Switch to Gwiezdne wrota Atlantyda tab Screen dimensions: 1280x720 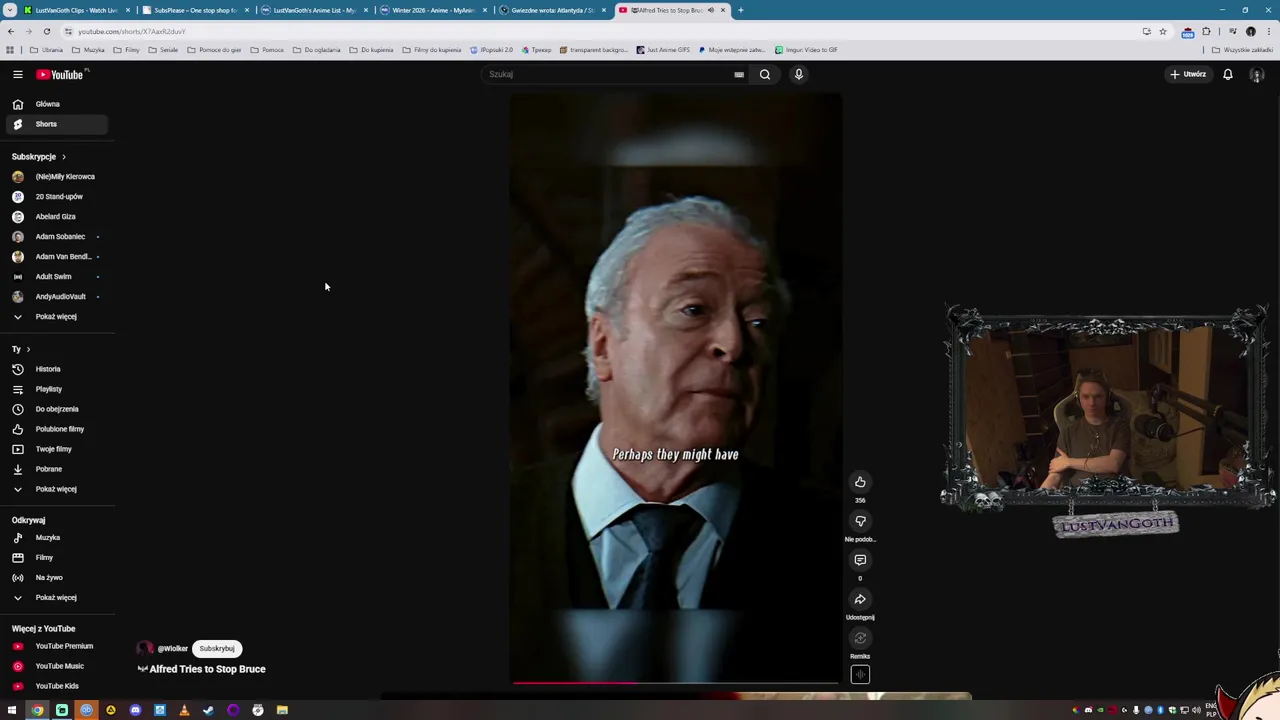coord(552,10)
